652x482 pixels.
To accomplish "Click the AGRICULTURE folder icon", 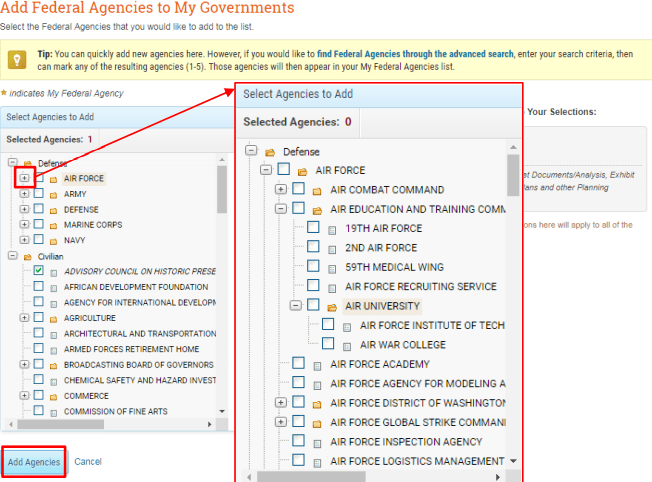I will pyautogui.click(x=53, y=318).
